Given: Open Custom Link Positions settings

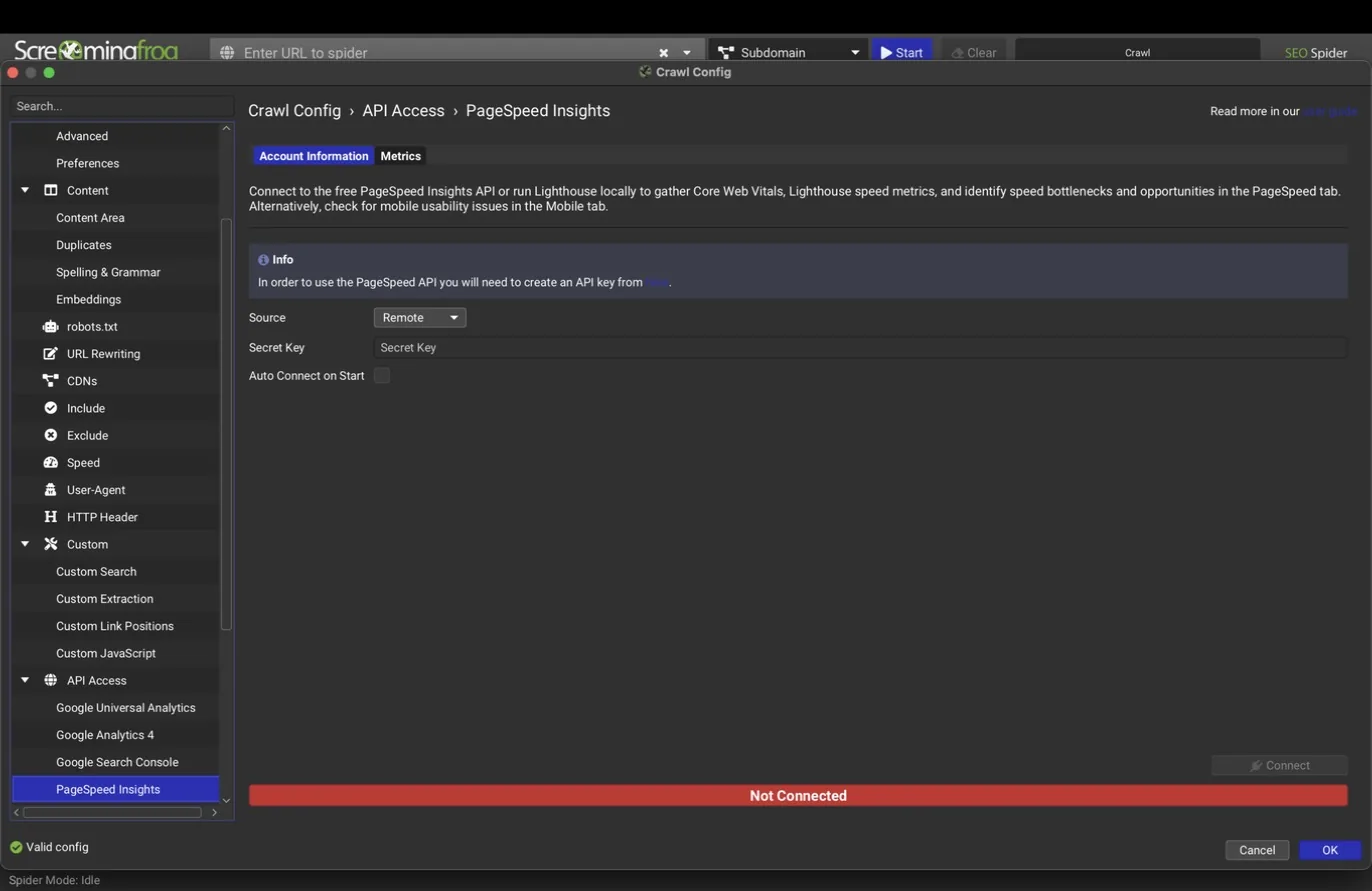Looking at the screenshot, I should pos(115,626).
